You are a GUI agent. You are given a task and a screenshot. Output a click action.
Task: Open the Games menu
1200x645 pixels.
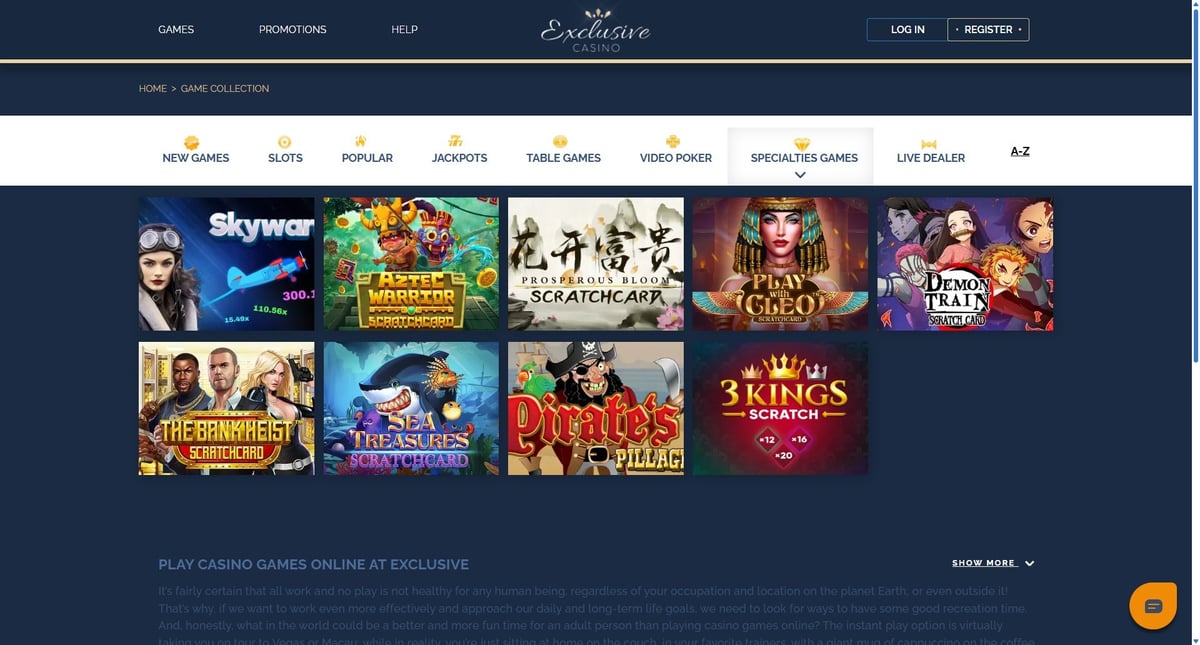coord(176,30)
